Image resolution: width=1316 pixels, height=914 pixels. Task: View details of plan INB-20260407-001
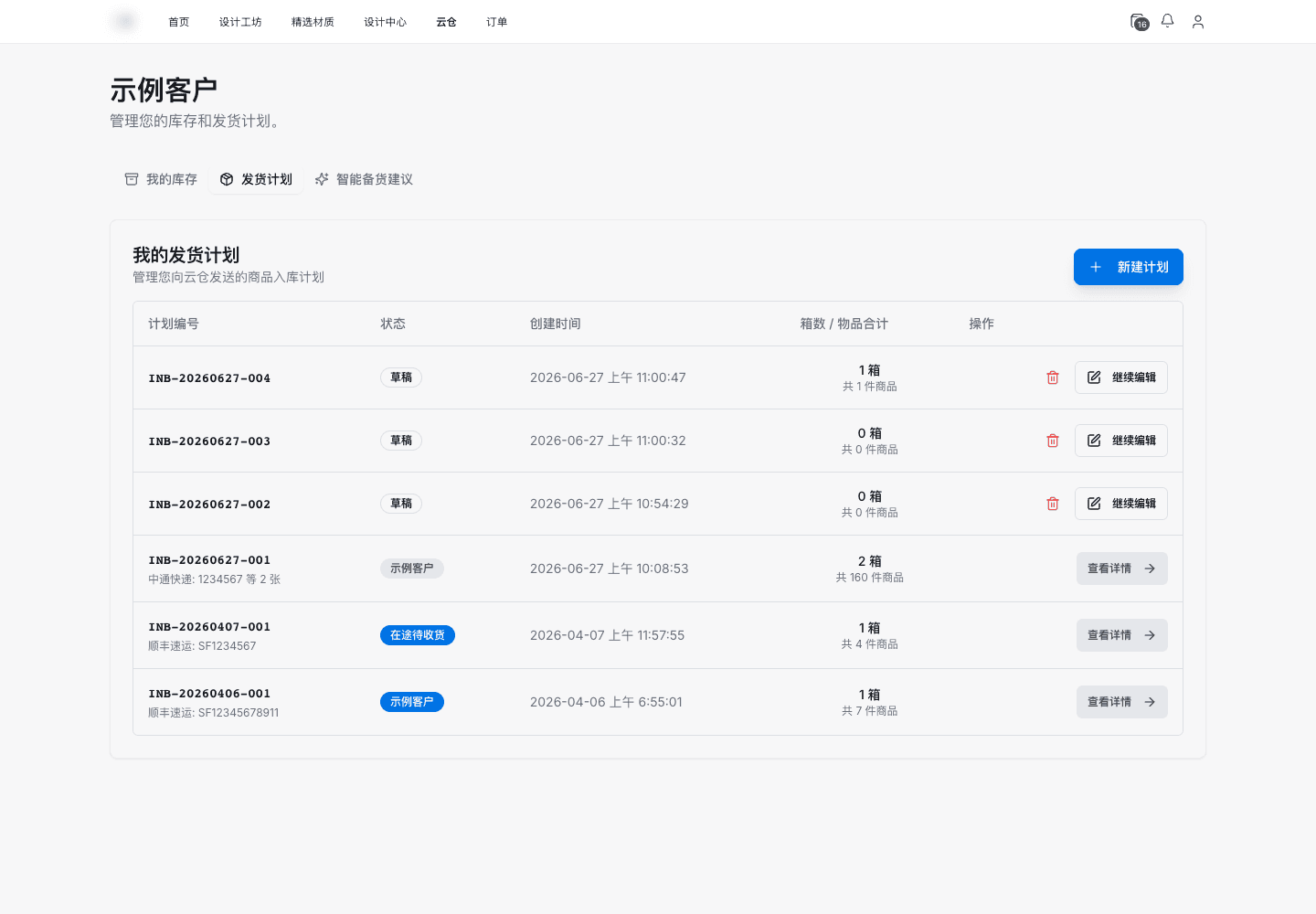(1122, 635)
